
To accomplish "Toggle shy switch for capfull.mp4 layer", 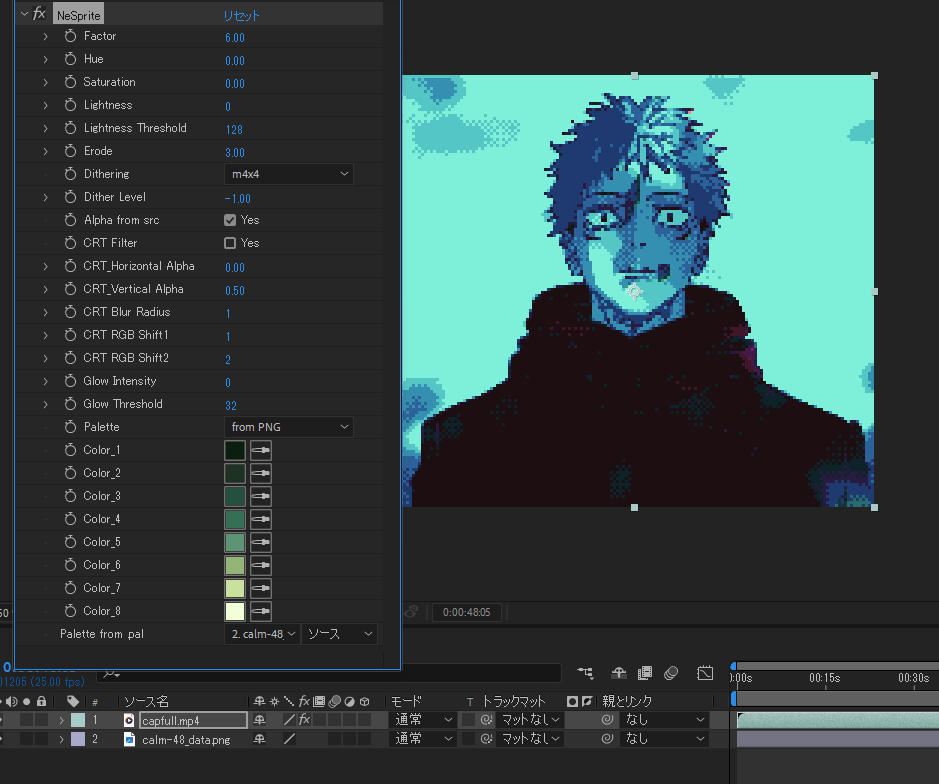I will pos(259,719).
